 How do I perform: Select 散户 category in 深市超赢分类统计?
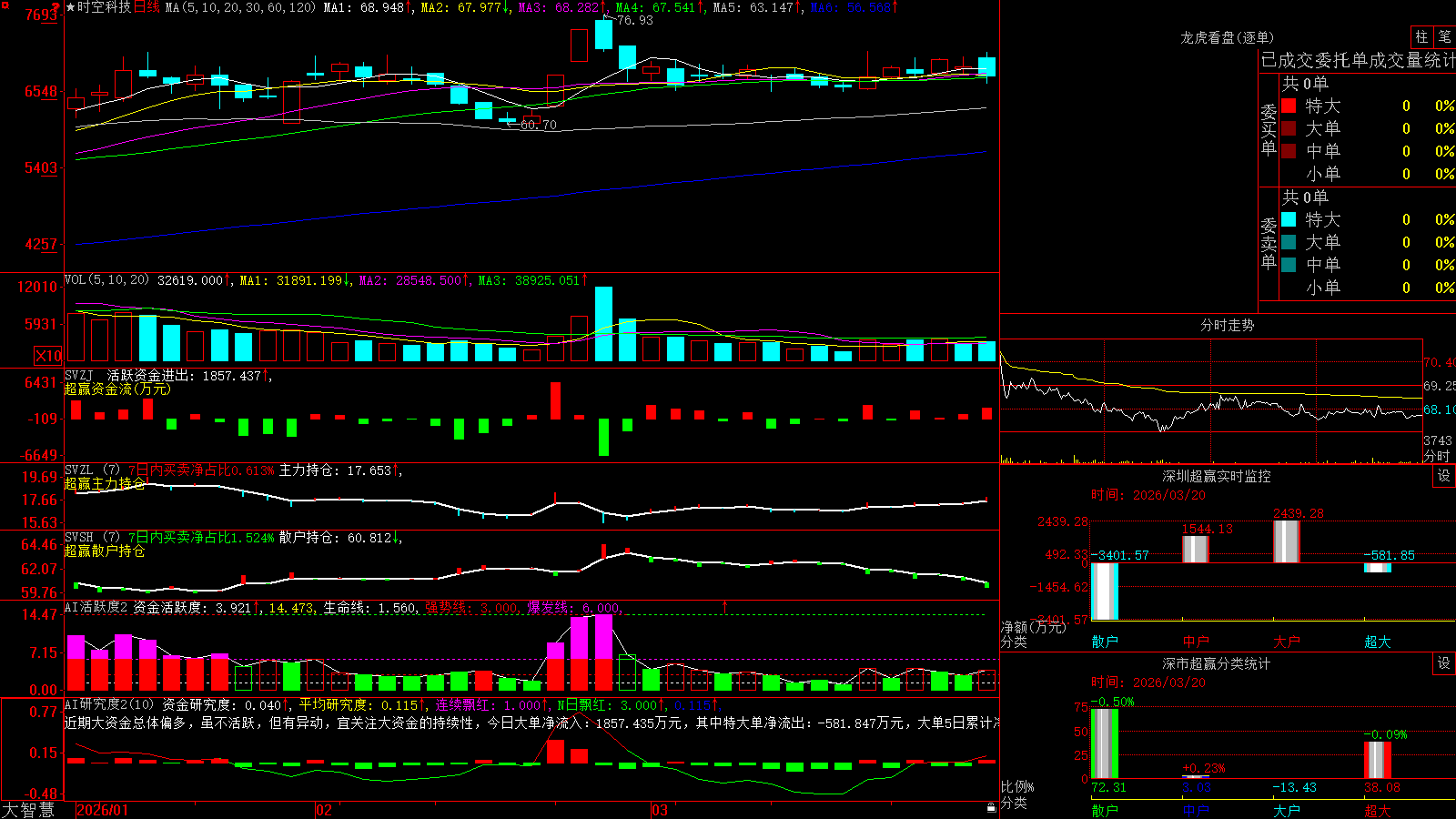click(x=1105, y=810)
